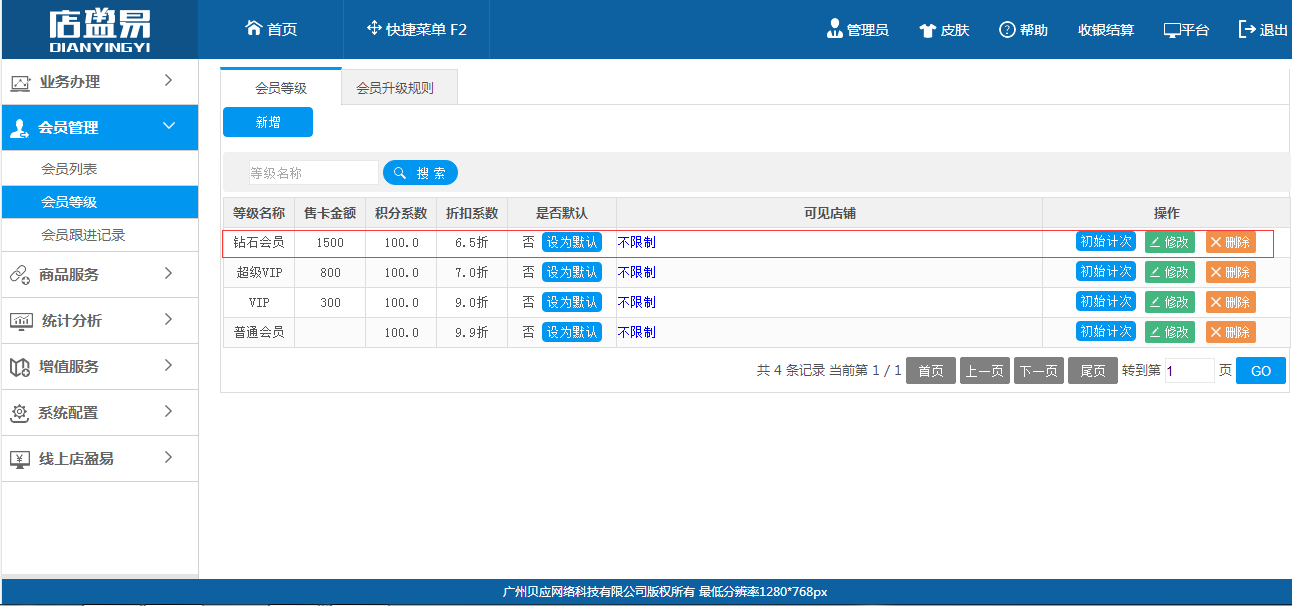Screen dimensions: 1292x606
Task: Select the 会员等级 tab
Action: pyautogui.click(x=281, y=88)
